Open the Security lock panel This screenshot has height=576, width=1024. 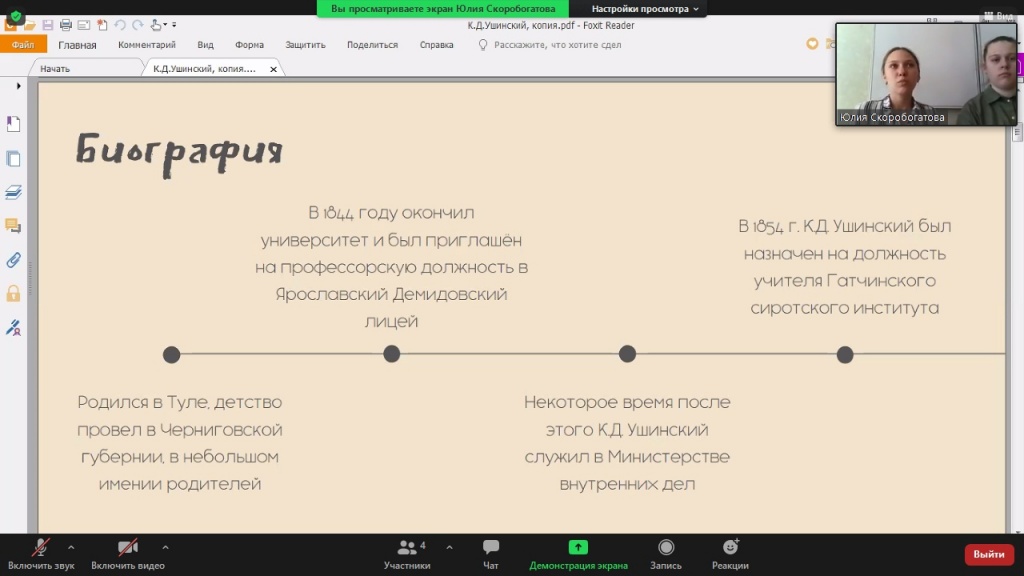pos(13,294)
